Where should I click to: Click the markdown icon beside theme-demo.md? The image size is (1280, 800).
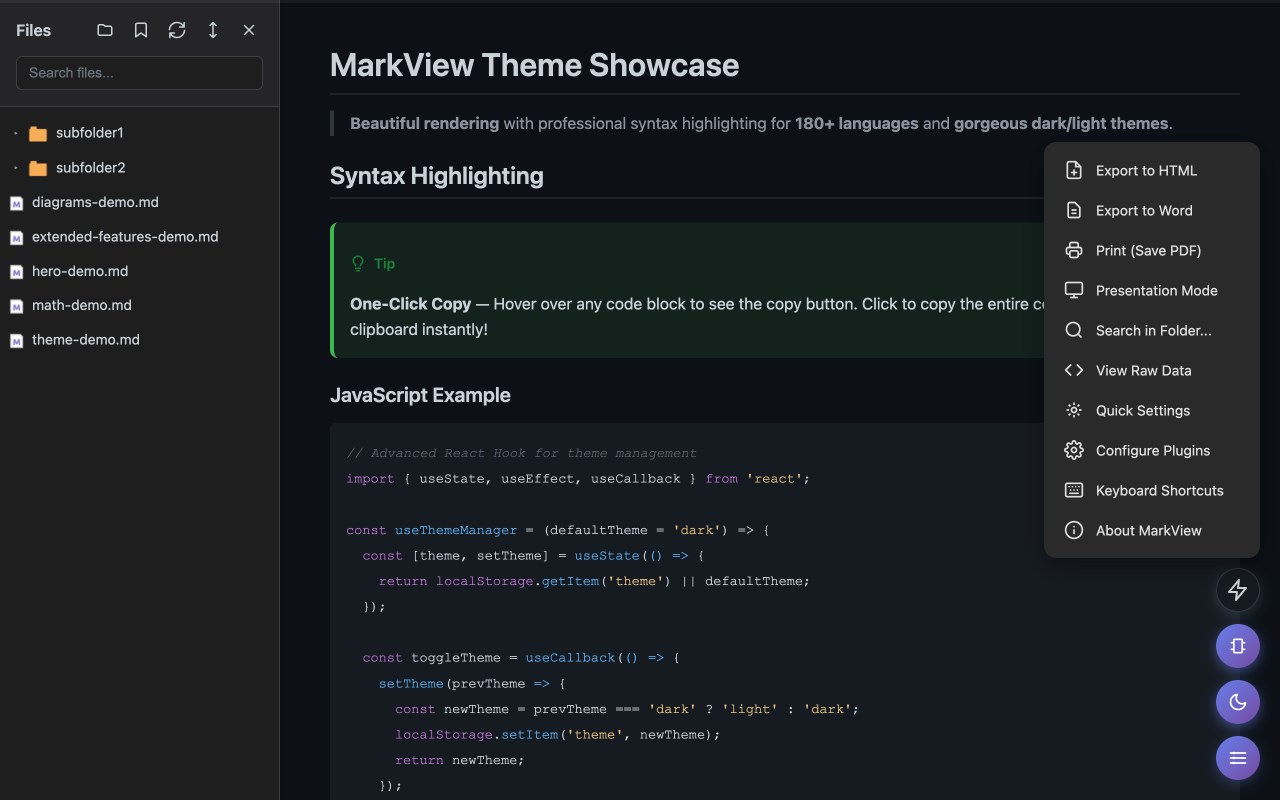(16, 341)
